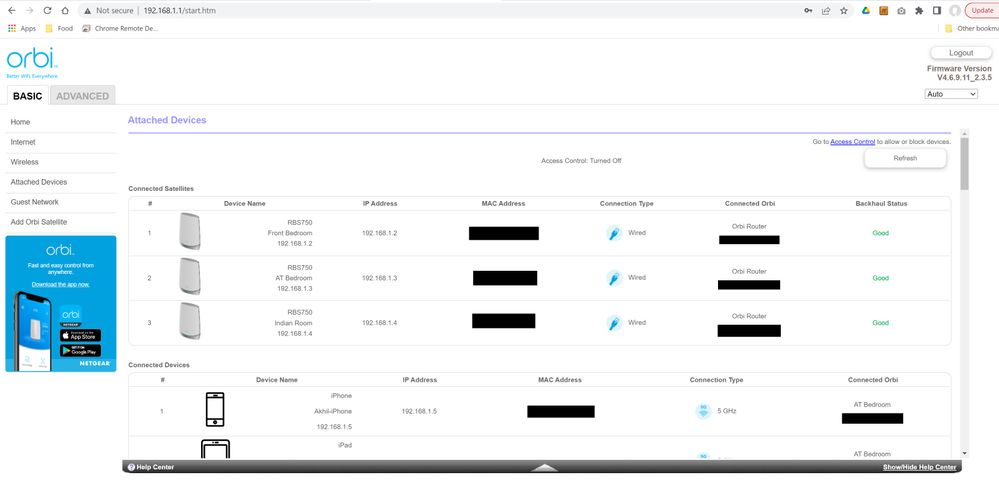Click the App Store badge

pos(80,336)
